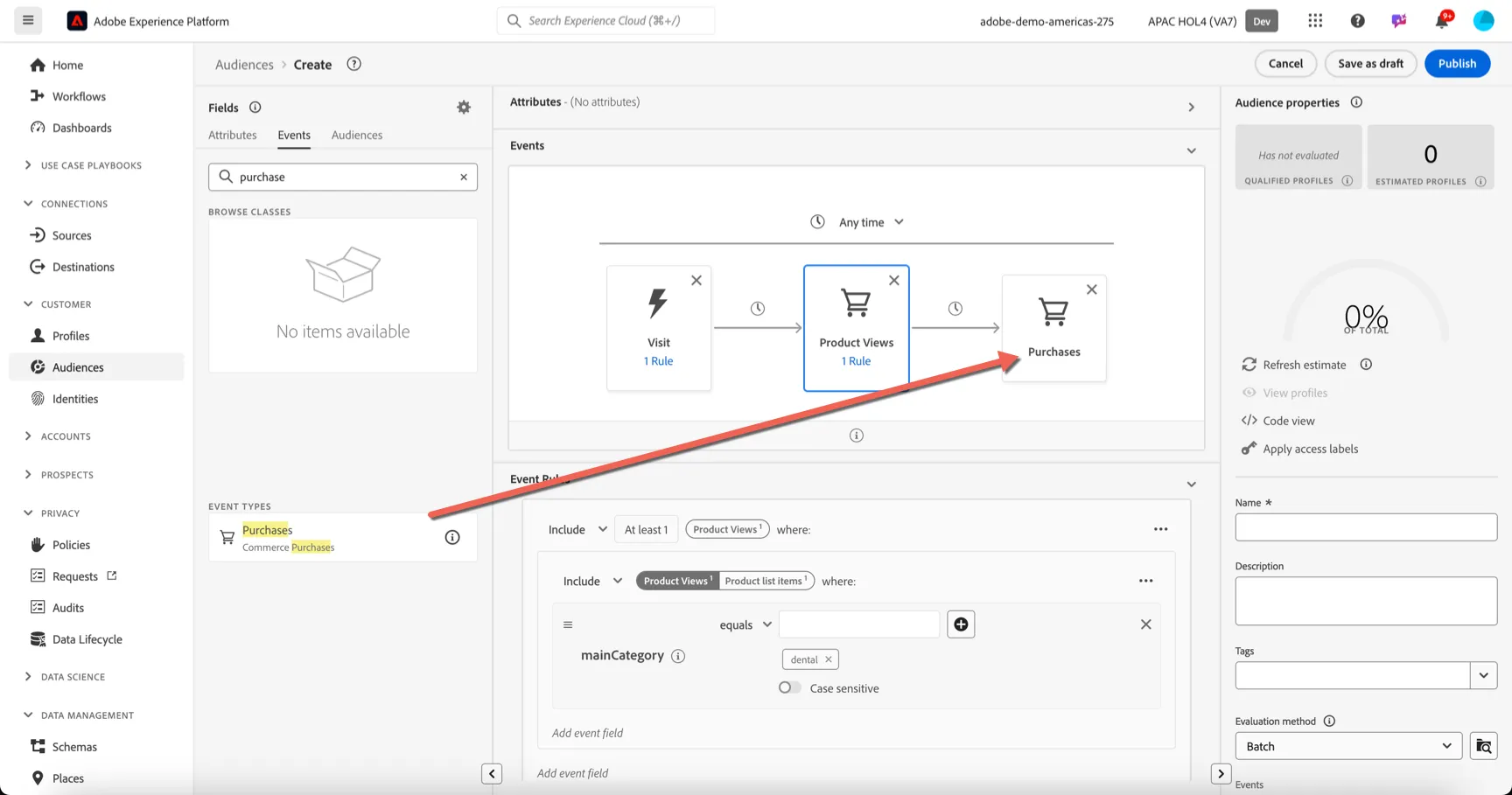The width and height of the screenshot is (1512, 795).
Task: Open the app switcher grid icon
Action: click(1315, 21)
